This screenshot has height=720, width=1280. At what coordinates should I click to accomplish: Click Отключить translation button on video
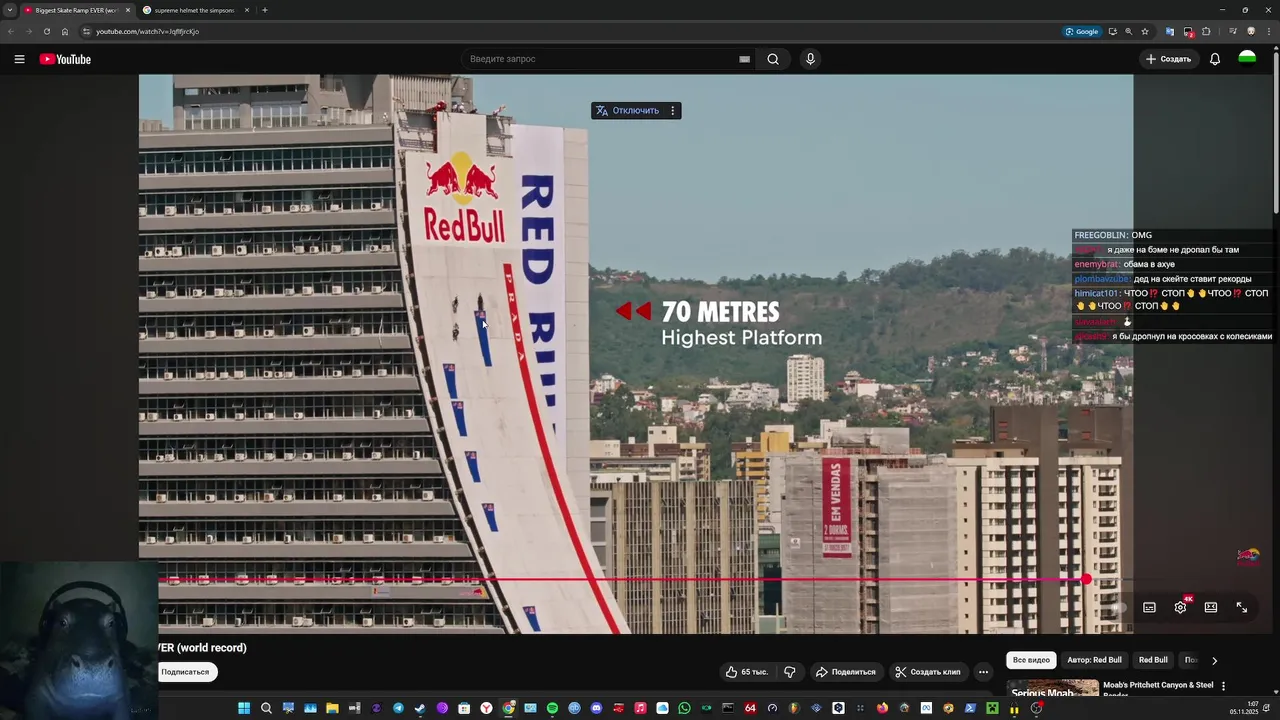(627, 111)
